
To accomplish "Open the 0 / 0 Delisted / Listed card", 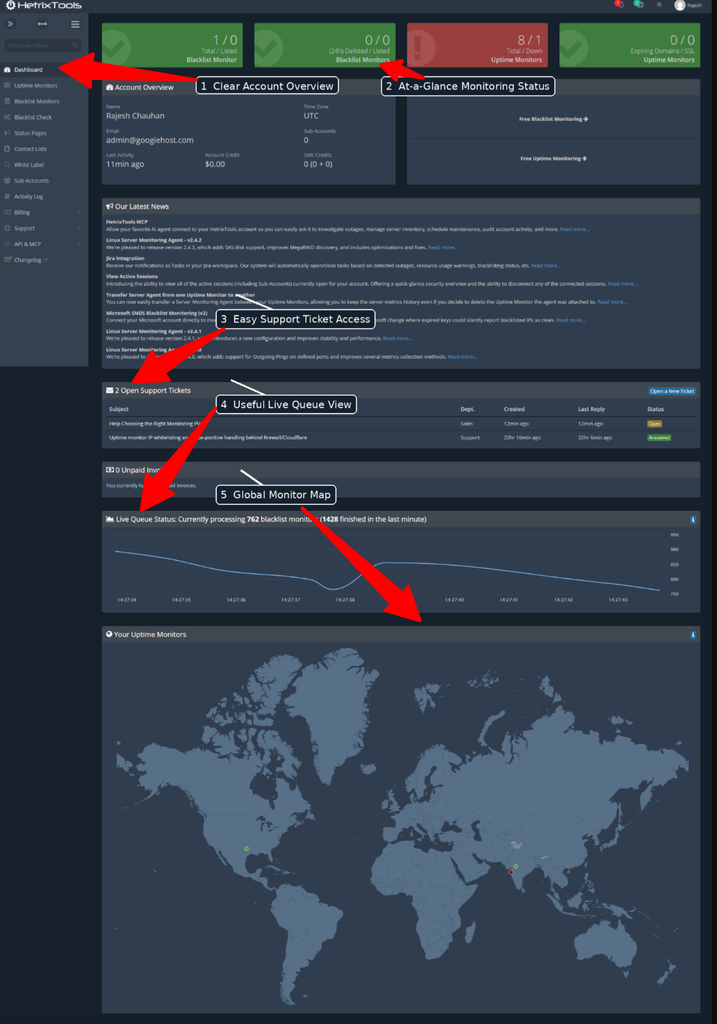I will [325, 45].
